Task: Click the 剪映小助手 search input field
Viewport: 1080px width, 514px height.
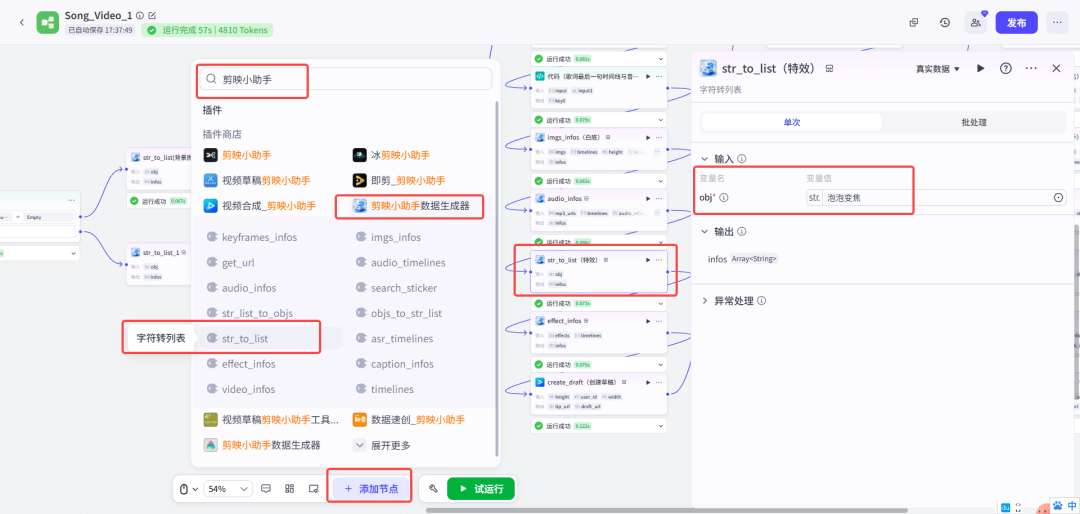Action: 346,79
